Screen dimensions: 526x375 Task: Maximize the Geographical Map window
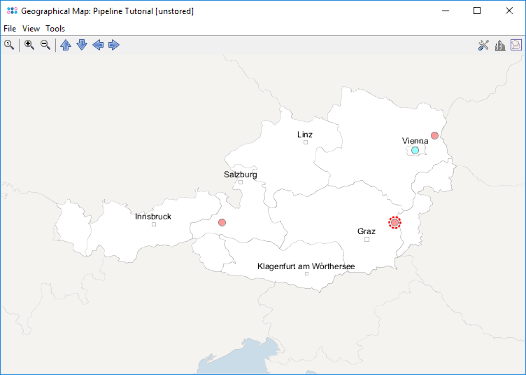tap(477, 11)
